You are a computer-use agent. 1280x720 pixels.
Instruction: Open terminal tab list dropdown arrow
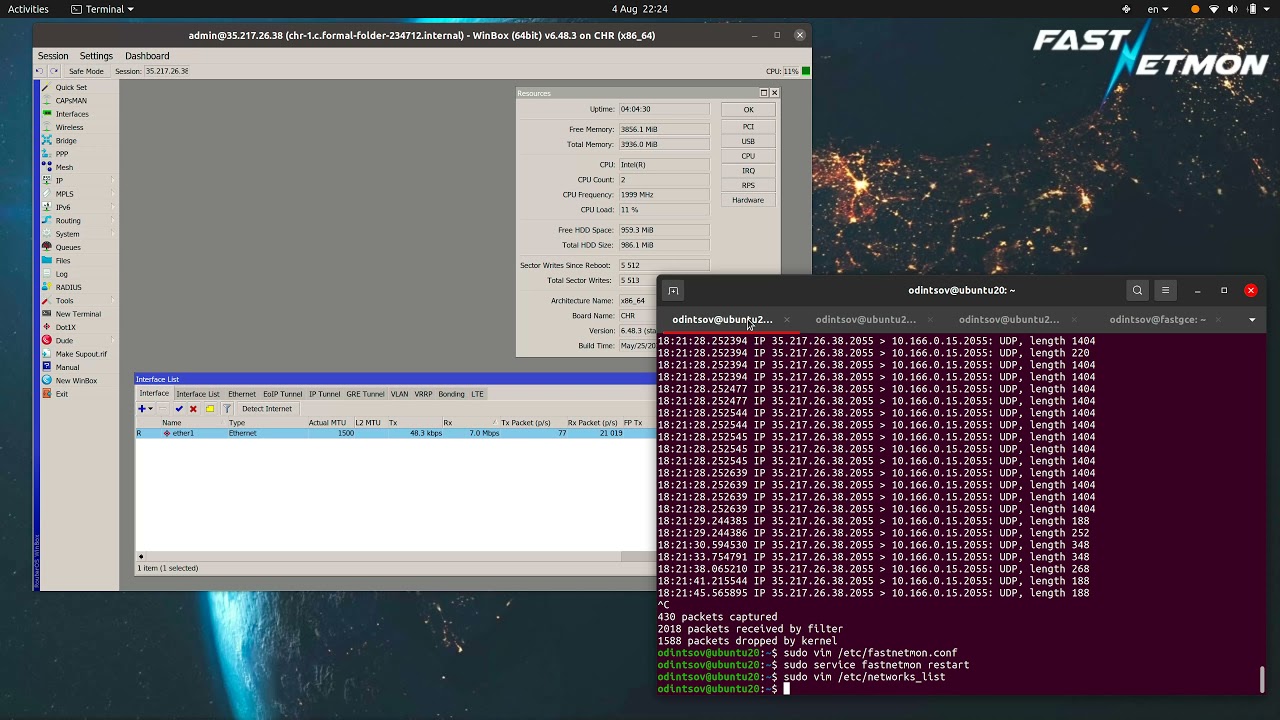click(1252, 320)
